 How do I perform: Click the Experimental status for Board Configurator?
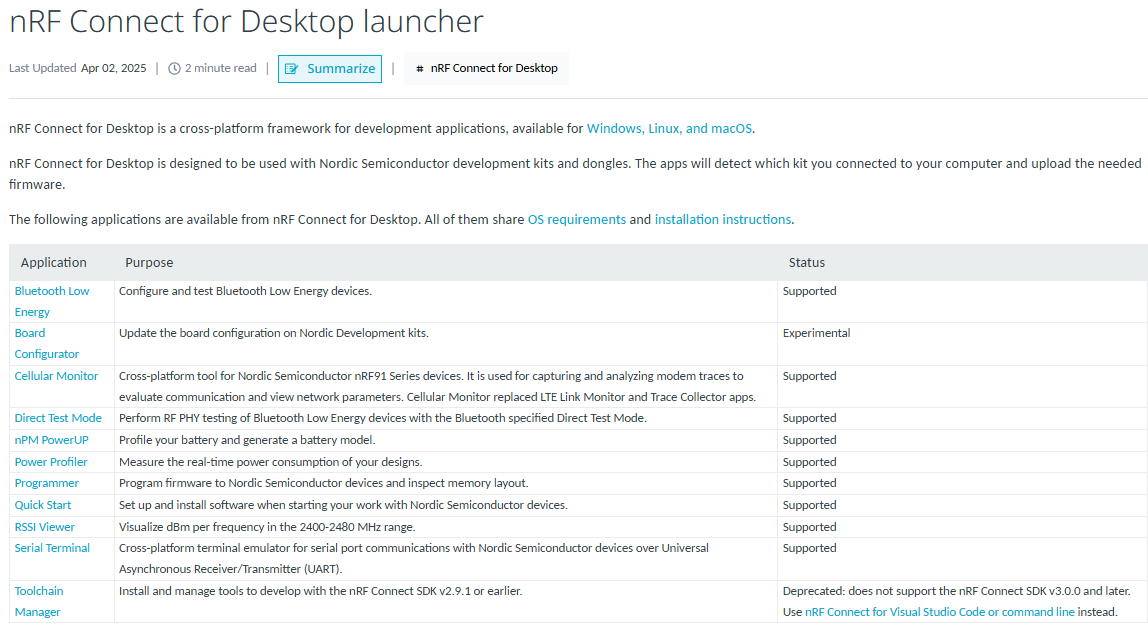coord(816,333)
